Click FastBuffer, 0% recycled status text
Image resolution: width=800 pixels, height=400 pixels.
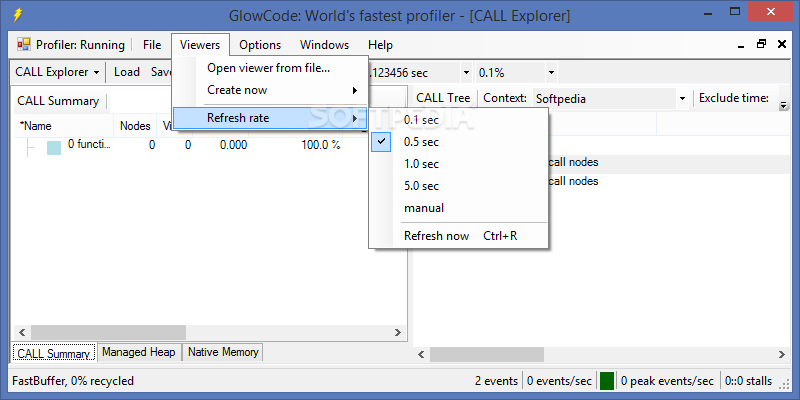coord(73,381)
